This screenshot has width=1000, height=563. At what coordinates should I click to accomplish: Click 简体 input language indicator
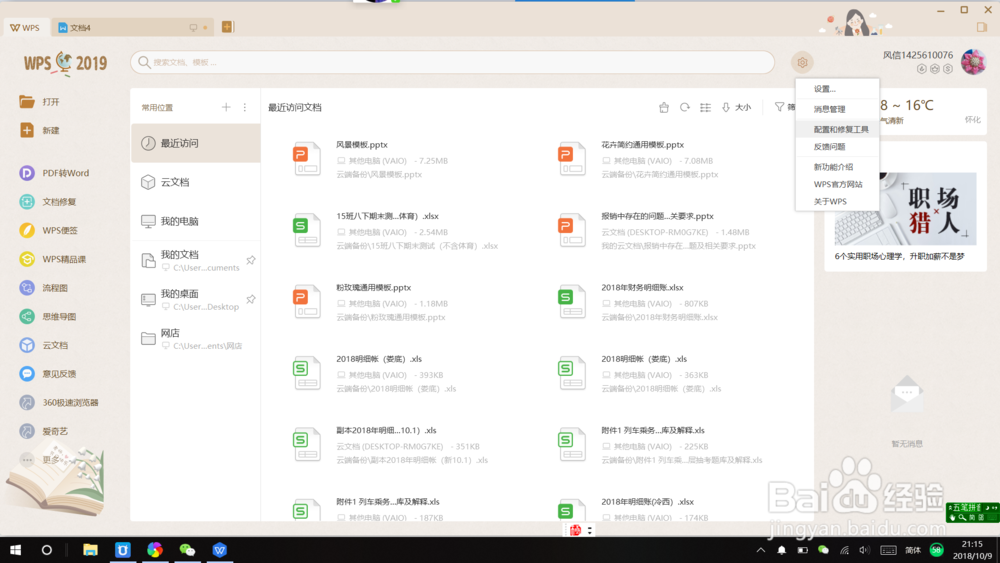tap(913, 550)
